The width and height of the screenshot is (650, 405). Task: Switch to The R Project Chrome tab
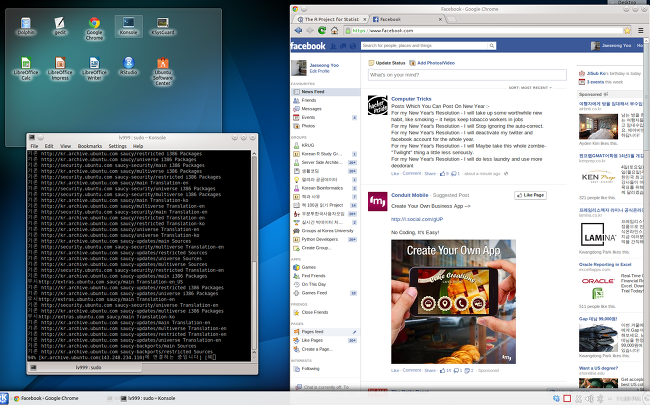[331, 19]
